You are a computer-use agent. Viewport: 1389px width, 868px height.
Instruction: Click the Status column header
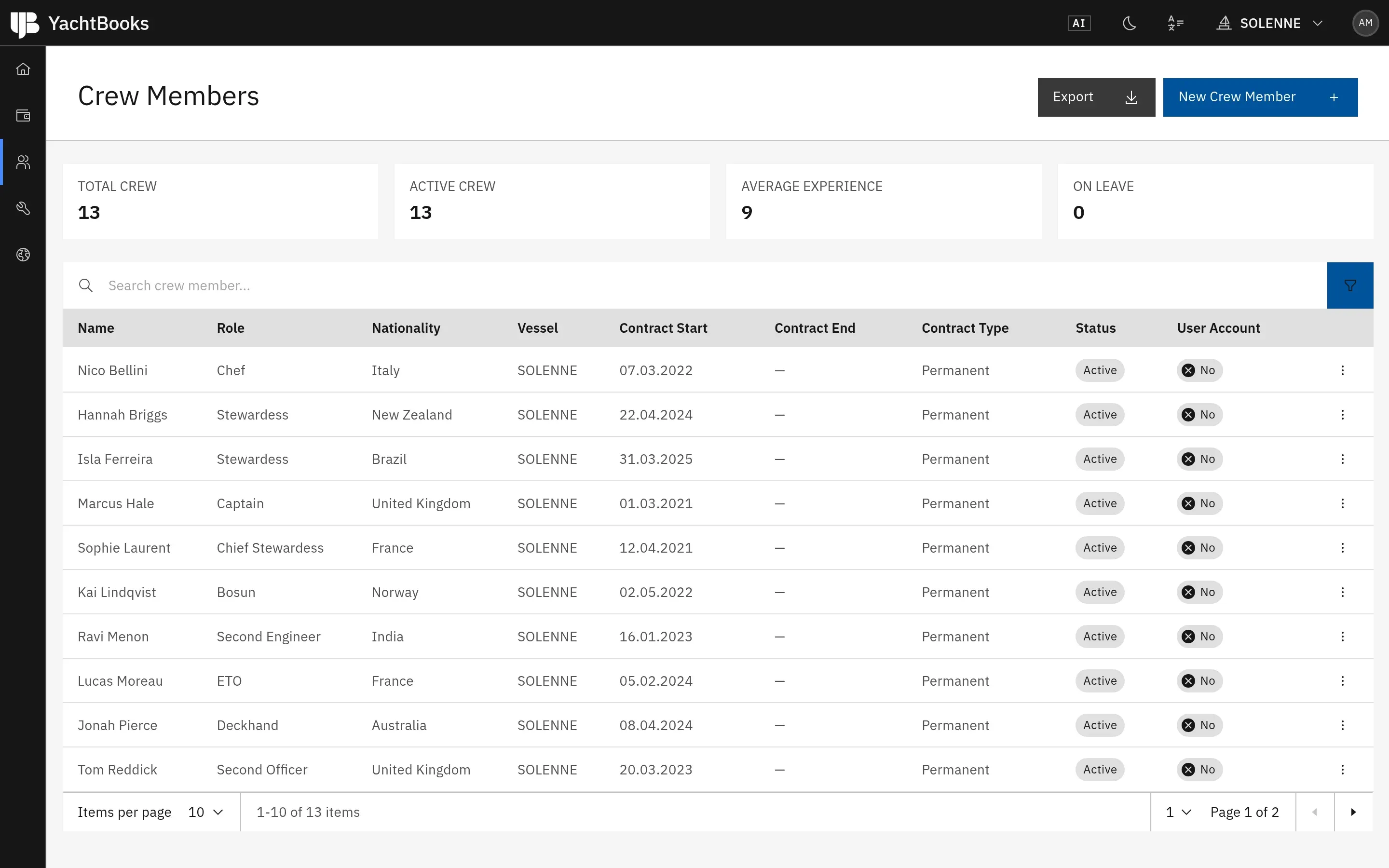click(1095, 328)
